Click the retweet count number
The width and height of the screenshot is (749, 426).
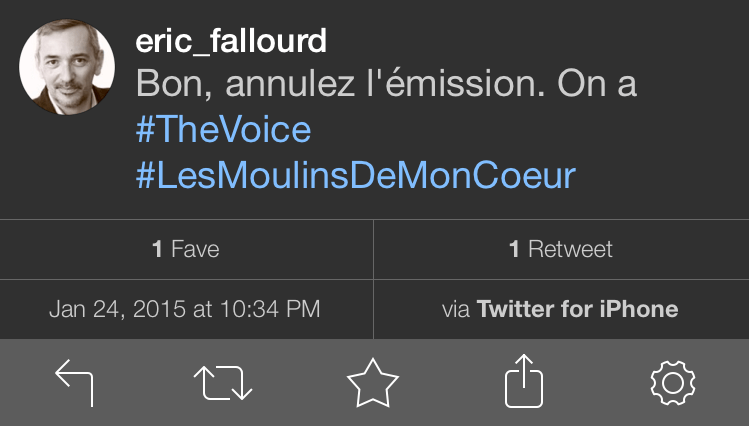coord(514,249)
